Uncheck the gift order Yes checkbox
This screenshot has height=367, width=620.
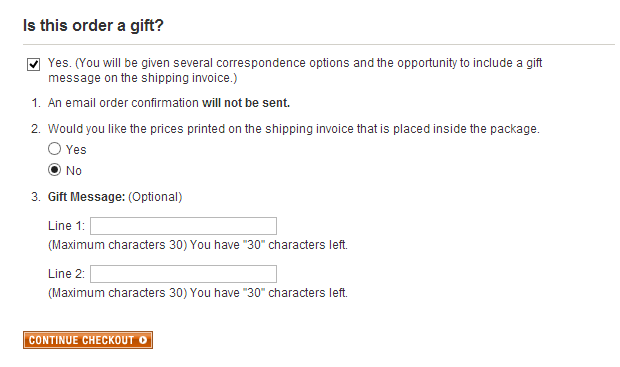coord(34,64)
